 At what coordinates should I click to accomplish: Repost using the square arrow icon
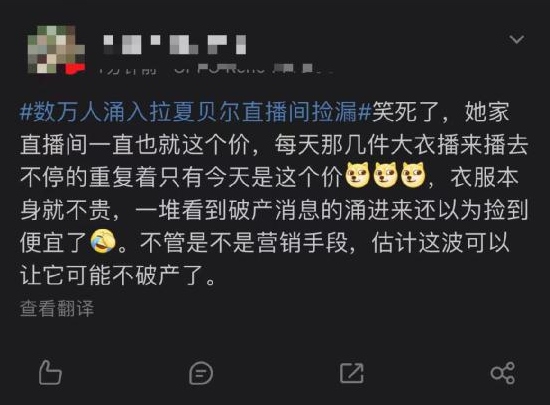click(351, 373)
